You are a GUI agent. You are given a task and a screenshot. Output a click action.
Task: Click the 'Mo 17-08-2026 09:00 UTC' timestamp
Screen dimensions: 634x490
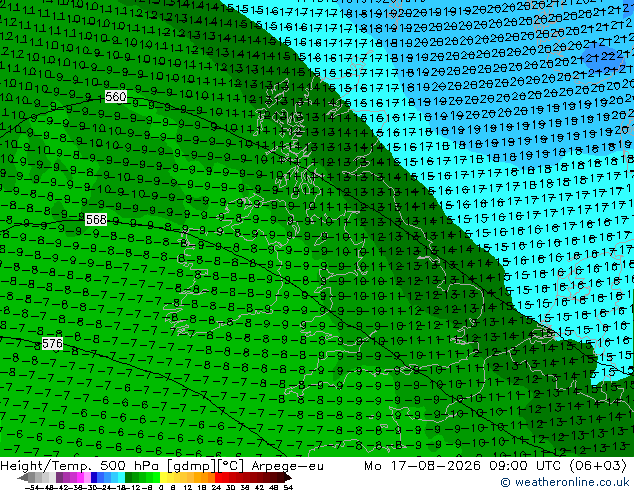pos(462,466)
